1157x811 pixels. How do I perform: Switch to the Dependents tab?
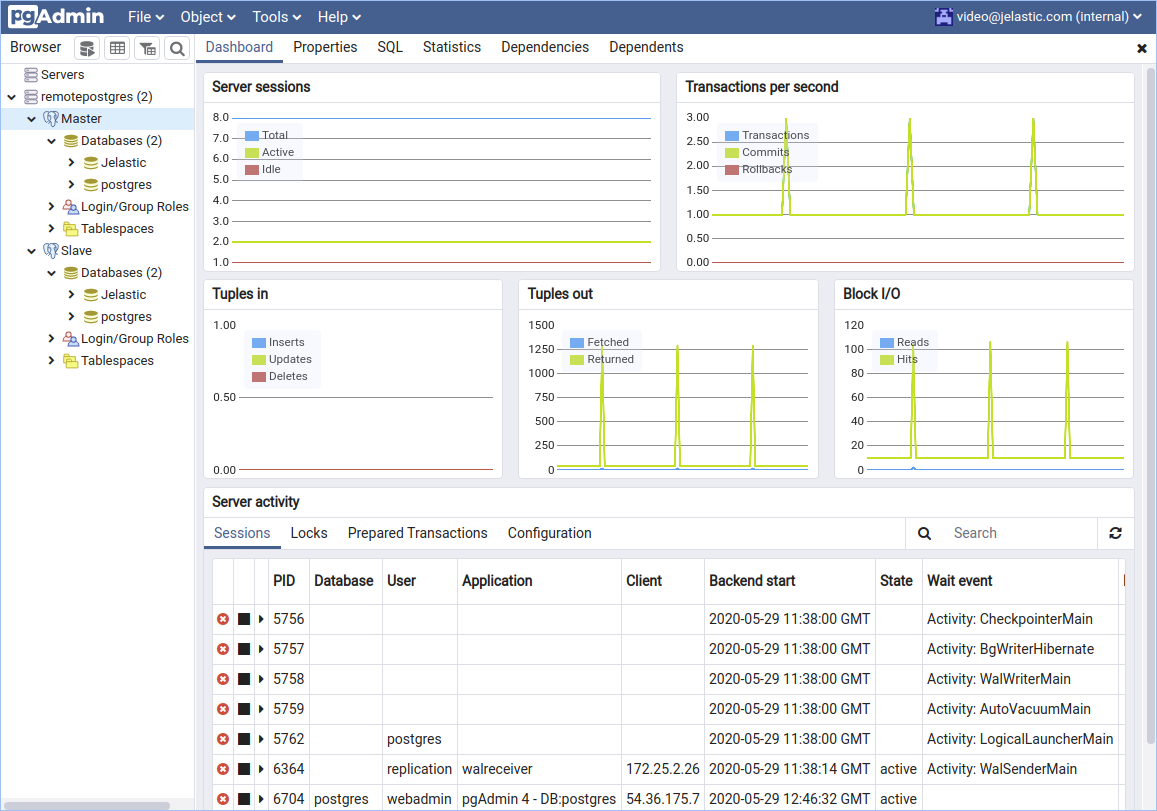(646, 47)
